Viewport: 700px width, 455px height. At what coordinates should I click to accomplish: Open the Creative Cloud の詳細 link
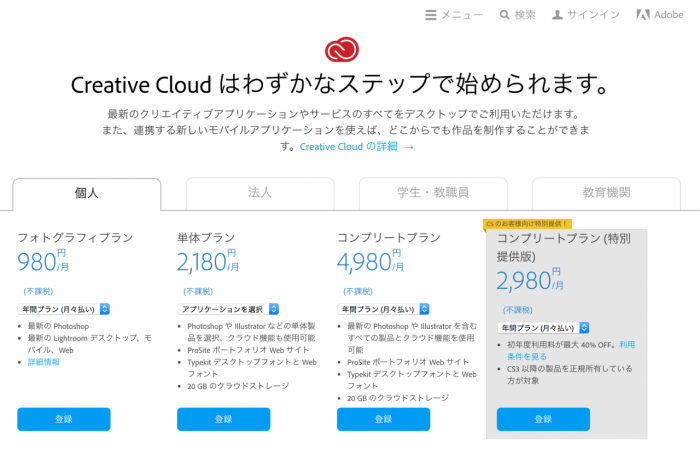tap(357, 147)
